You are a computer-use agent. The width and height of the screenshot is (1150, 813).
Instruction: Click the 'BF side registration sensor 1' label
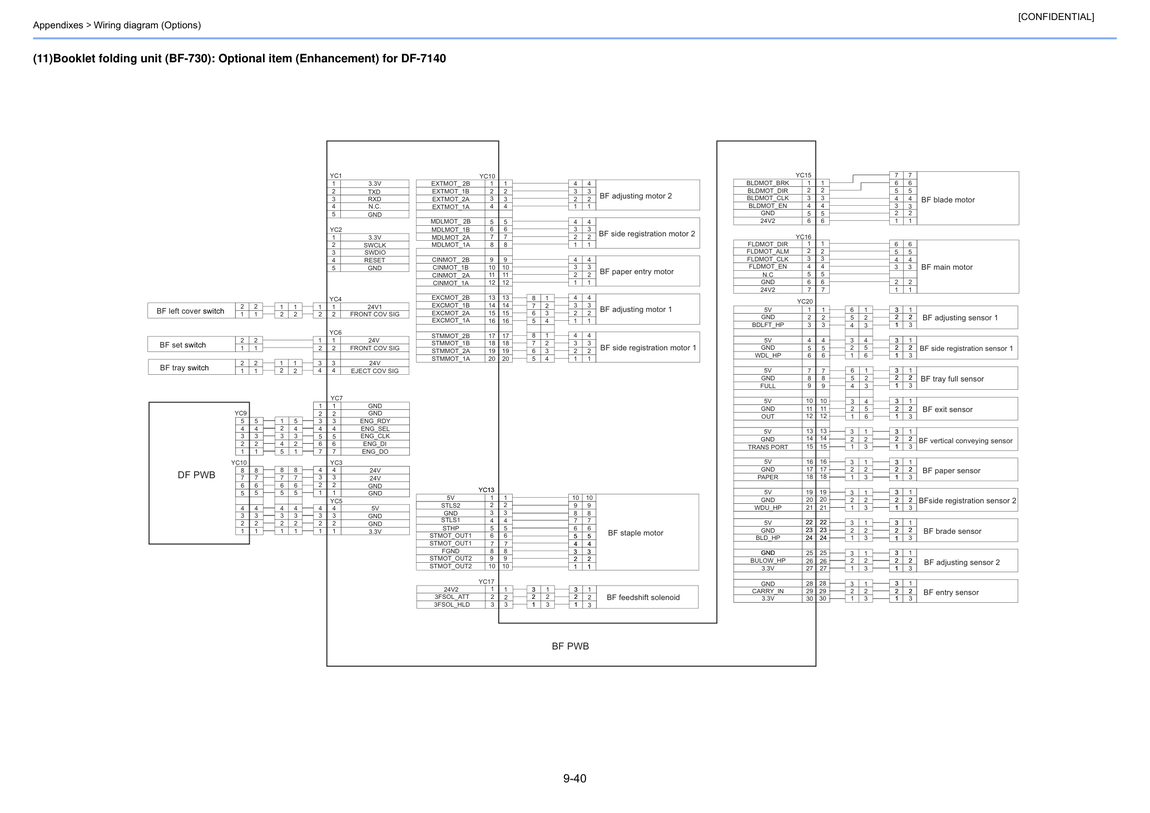pyautogui.click(x=966, y=348)
